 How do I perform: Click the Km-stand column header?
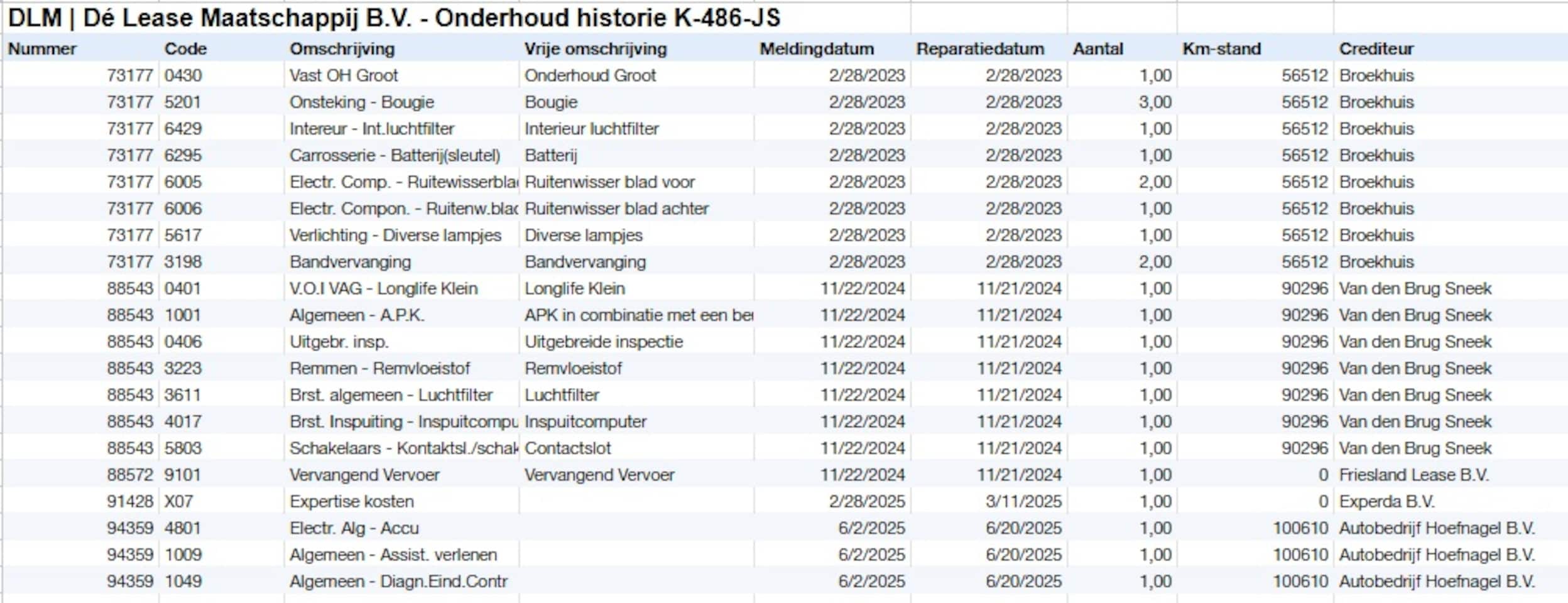(1221, 49)
